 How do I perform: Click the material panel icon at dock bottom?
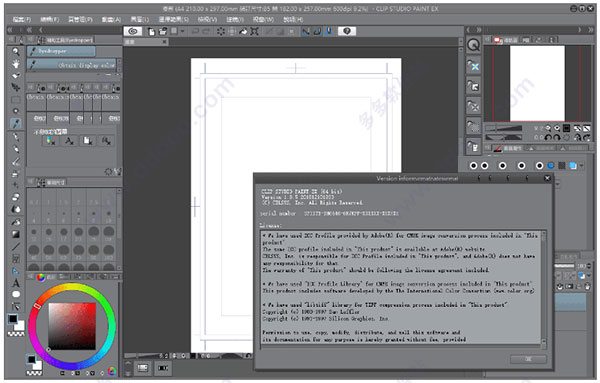tap(474, 147)
